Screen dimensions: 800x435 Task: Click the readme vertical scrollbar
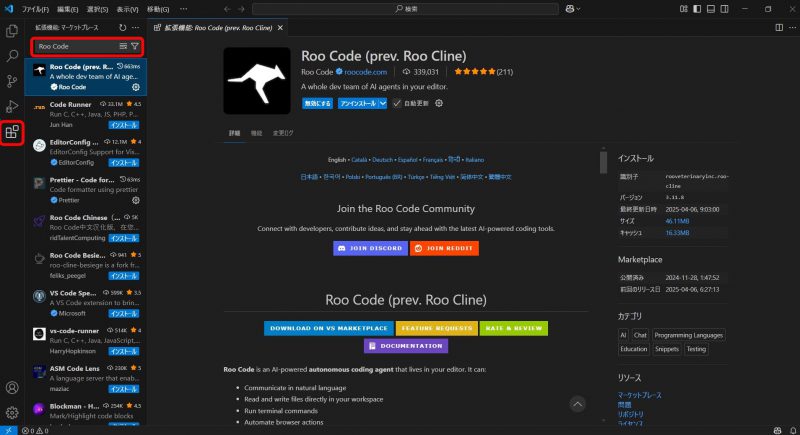click(x=603, y=163)
